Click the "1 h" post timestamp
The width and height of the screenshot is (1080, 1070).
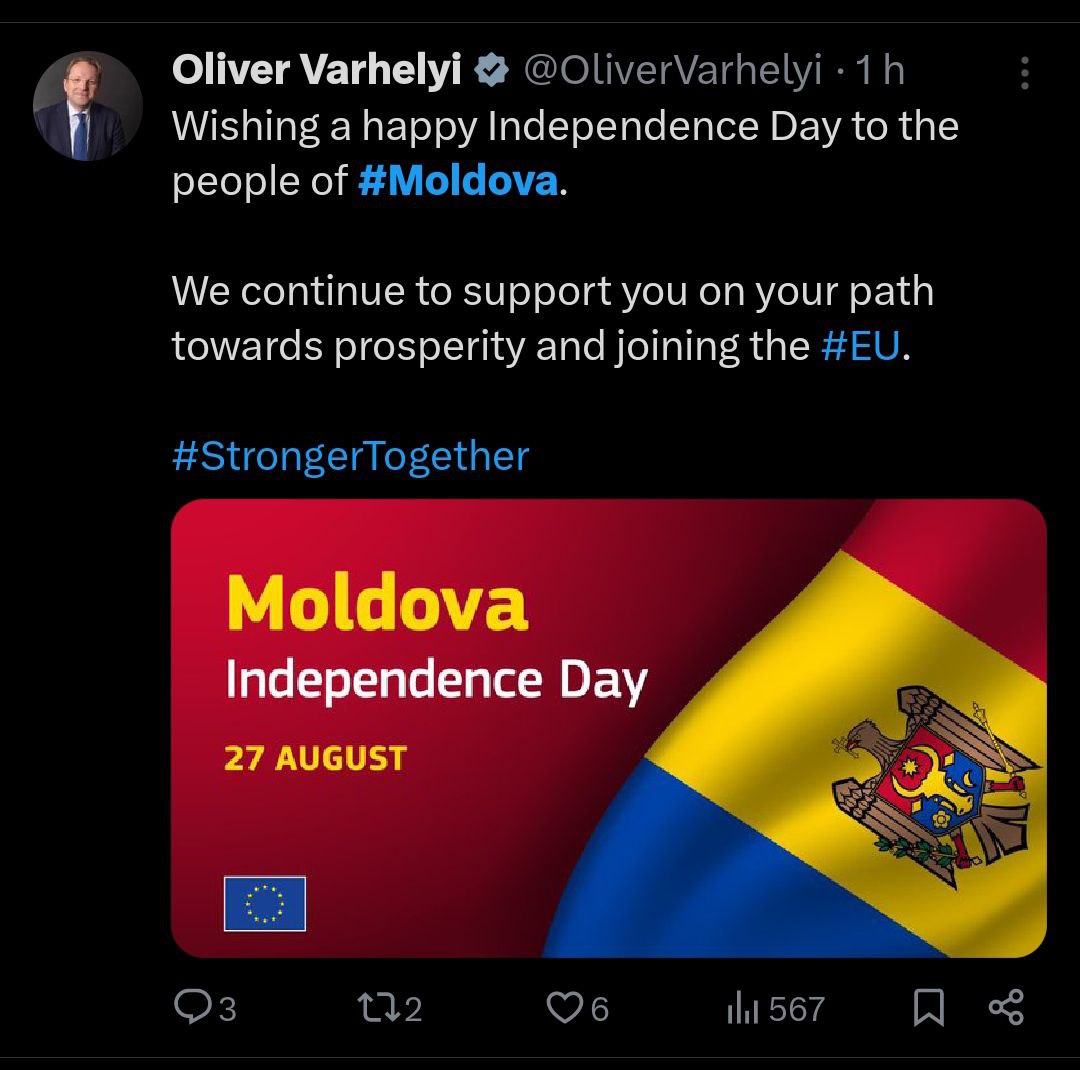[x=880, y=71]
